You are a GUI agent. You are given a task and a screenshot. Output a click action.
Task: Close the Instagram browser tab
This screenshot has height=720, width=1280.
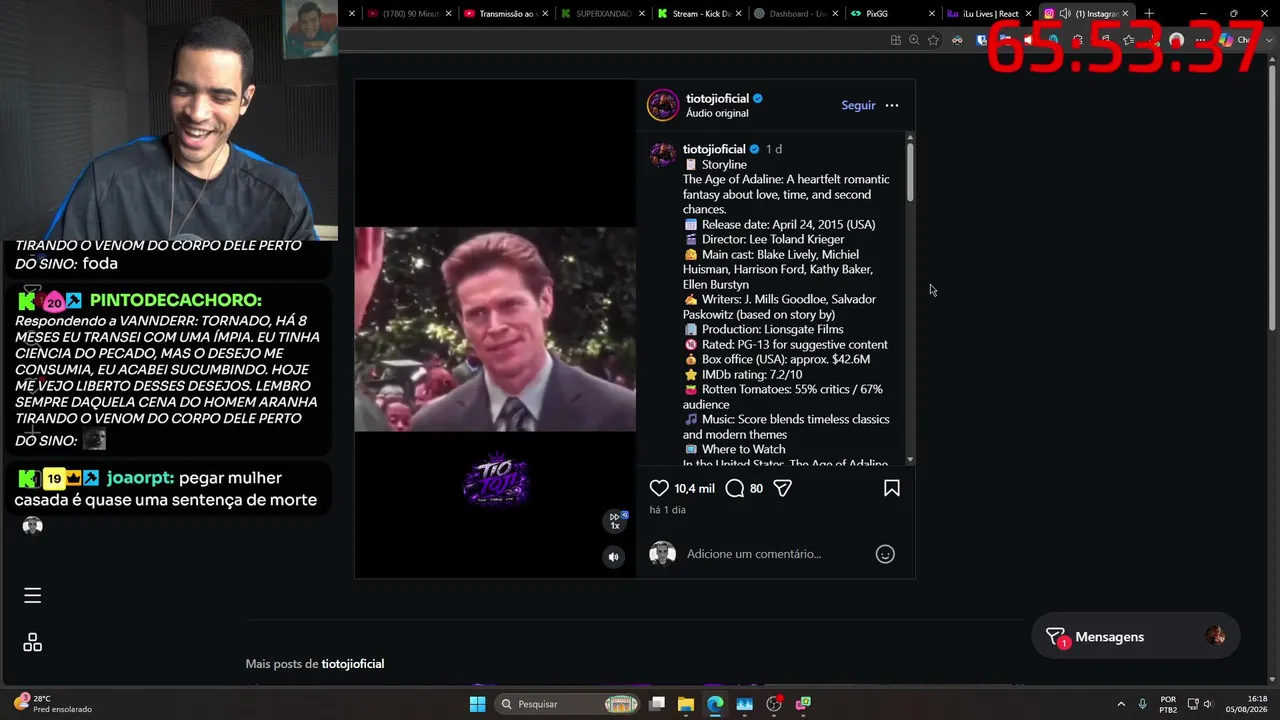coord(1125,14)
